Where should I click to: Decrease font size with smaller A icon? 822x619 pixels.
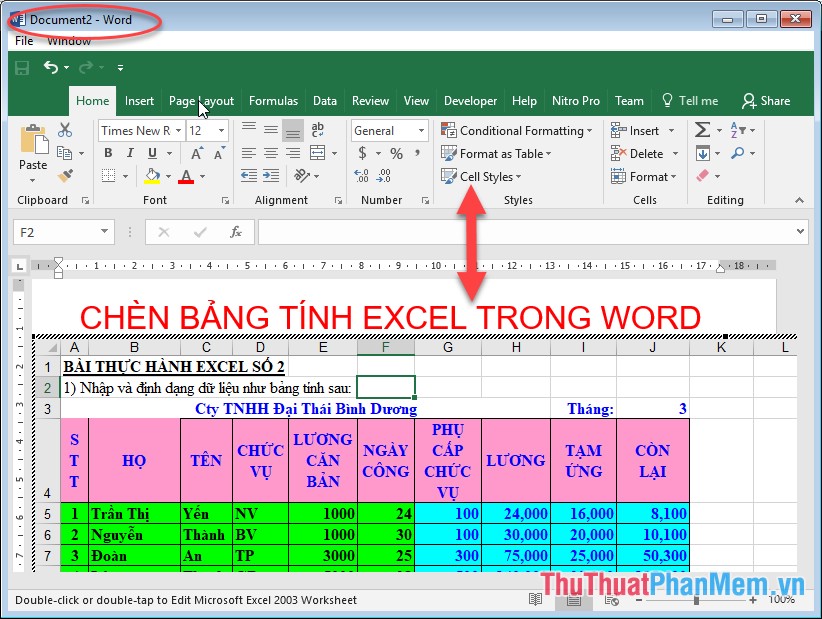(x=219, y=154)
